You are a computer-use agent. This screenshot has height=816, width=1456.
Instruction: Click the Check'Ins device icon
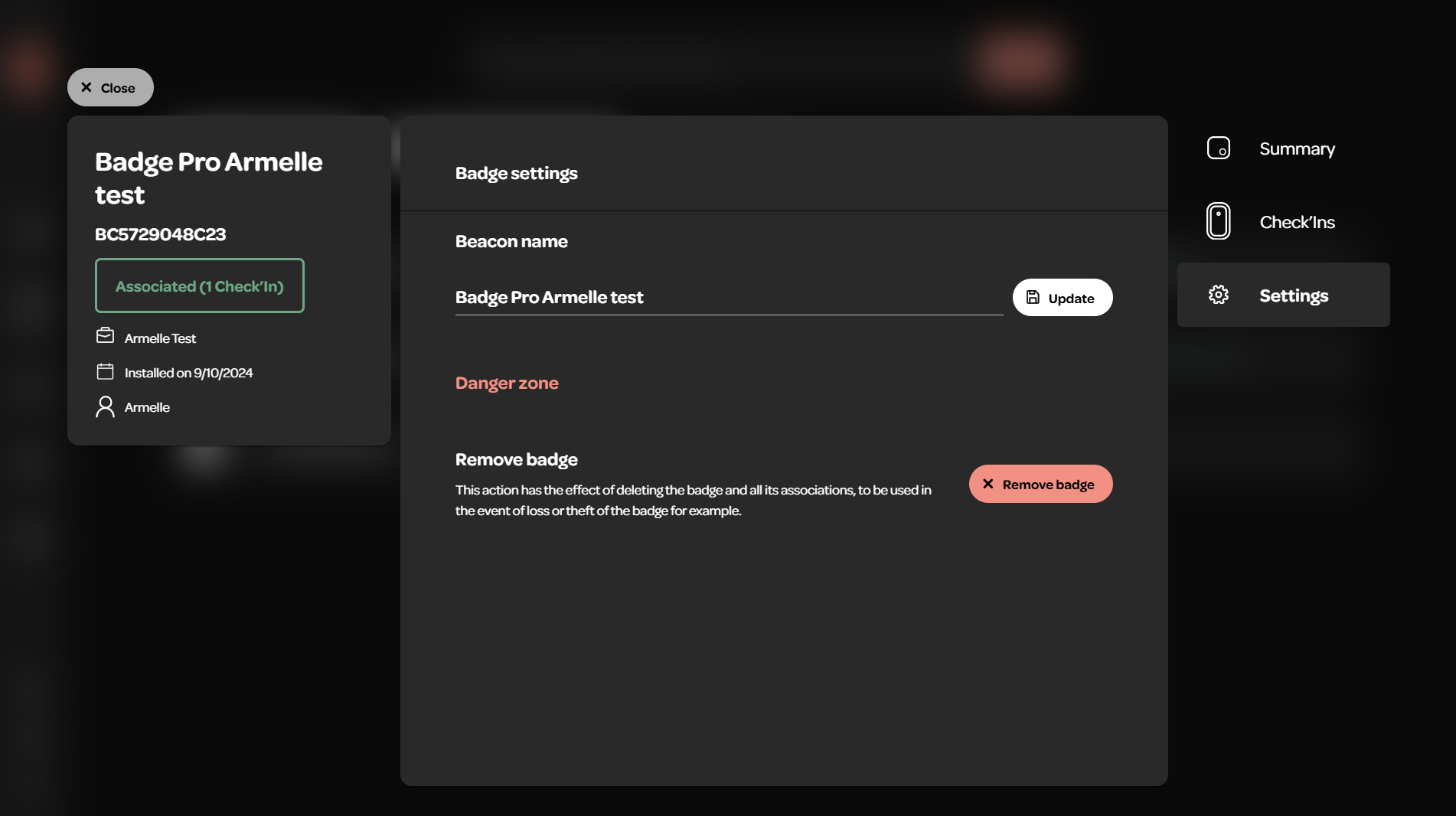tap(1218, 221)
